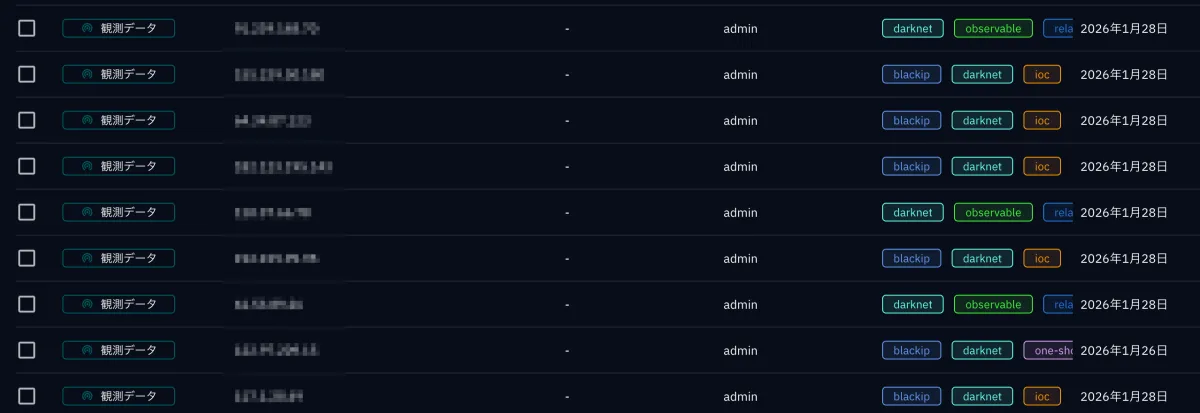Image resolution: width=1200 pixels, height=413 pixels.
Task: Check the checkbox in the first row
Action: point(27,28)
